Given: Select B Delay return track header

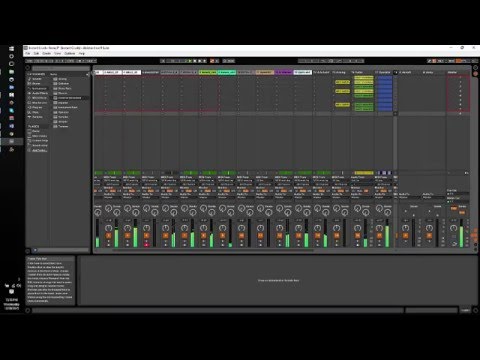Looking at the screenshot, I should [434, 72].
